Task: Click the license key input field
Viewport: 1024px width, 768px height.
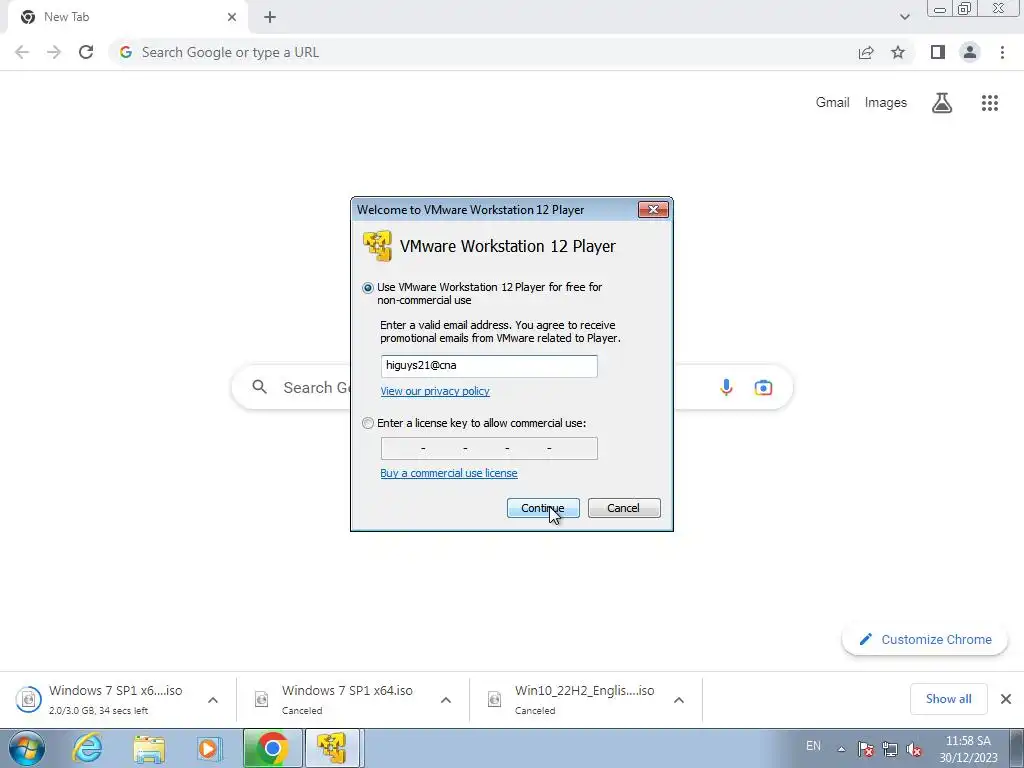Action: click(x=489, y=449)
